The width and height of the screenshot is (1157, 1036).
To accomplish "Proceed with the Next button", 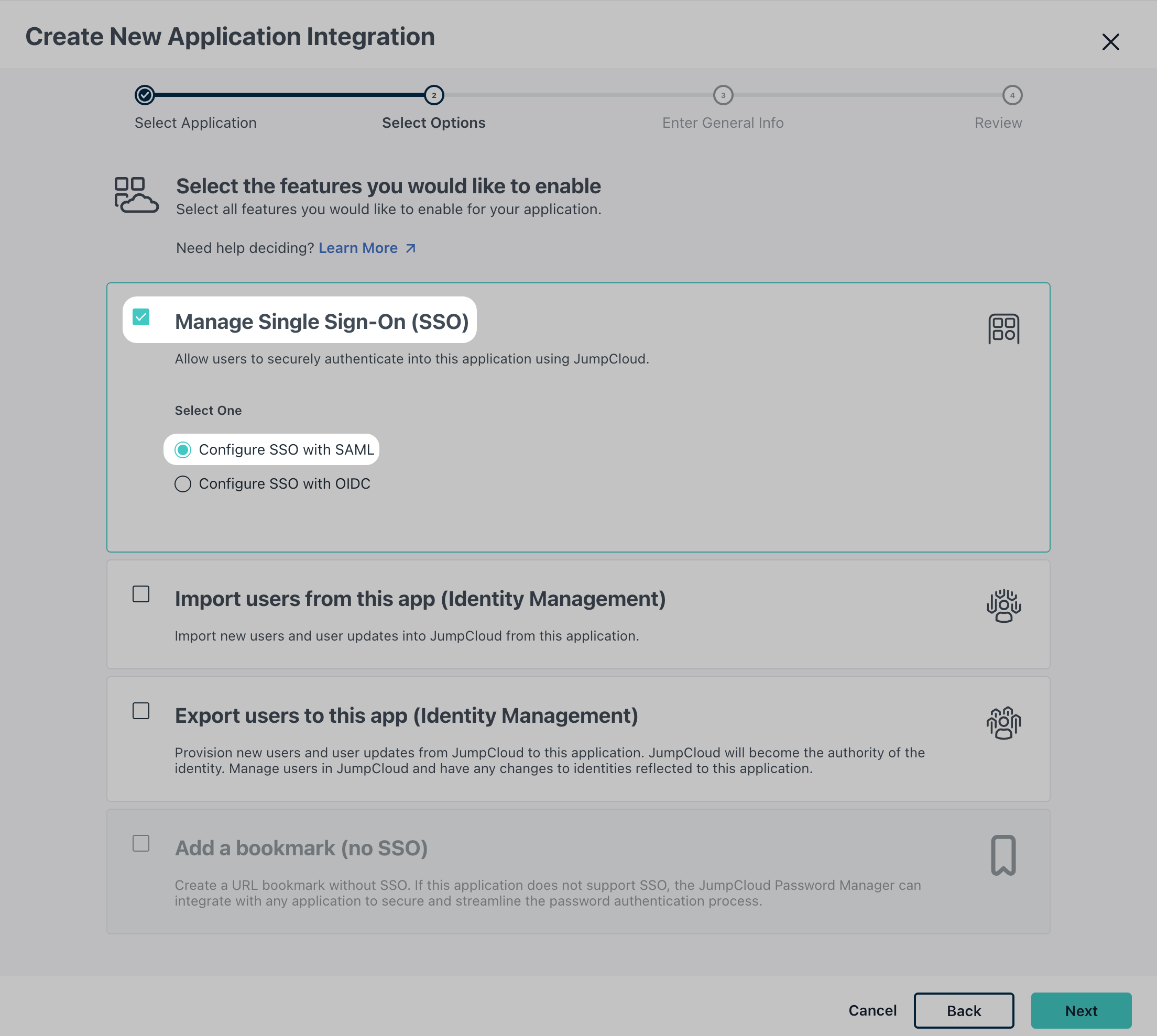I will tap(1080, 1010).
